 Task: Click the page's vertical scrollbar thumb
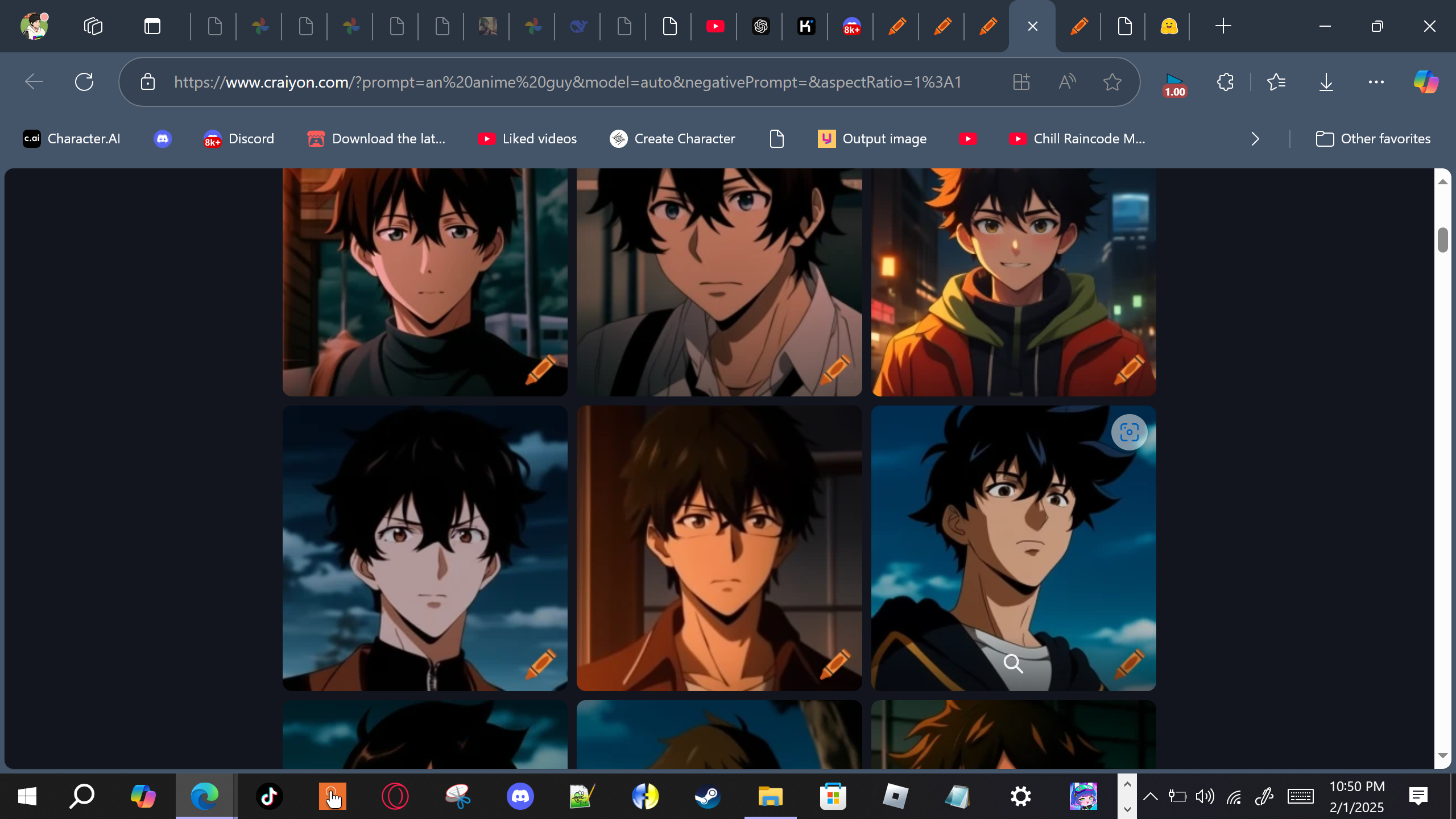1442,240
